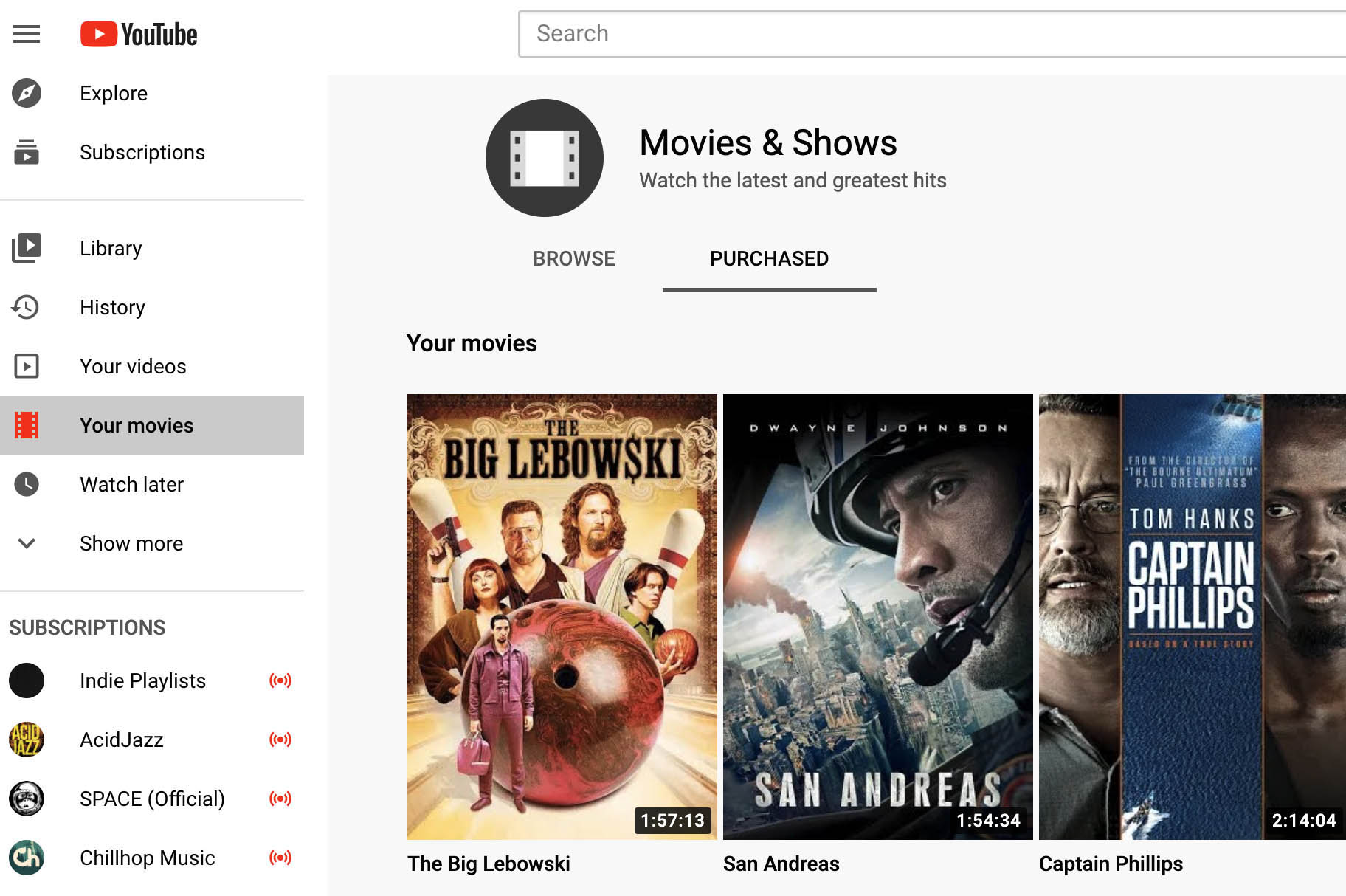Click the live indicator next to SPACE (Official)
Screen dimensions: 1346x896
pos(280,799)
